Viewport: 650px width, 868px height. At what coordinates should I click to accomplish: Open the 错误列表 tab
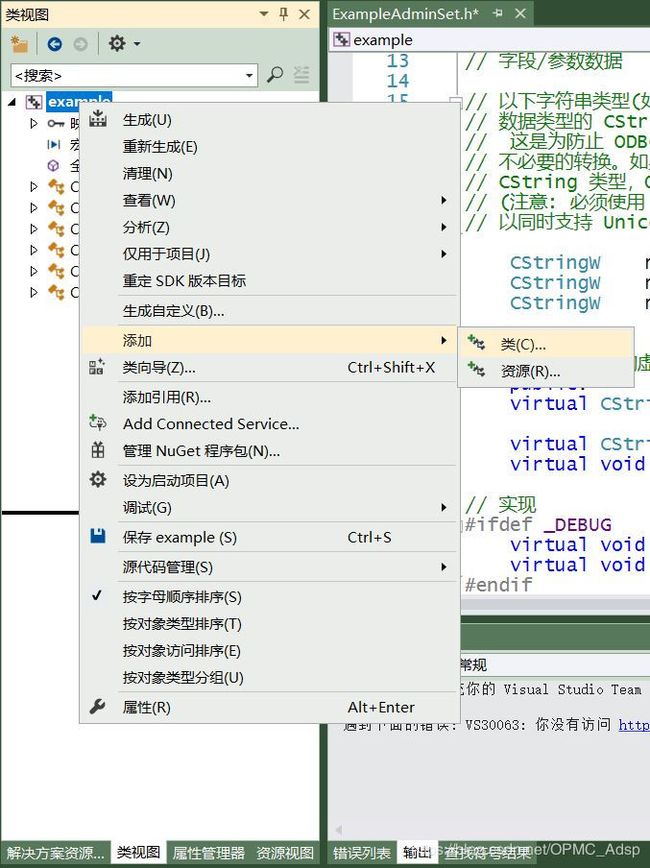(x=362, y=853)
